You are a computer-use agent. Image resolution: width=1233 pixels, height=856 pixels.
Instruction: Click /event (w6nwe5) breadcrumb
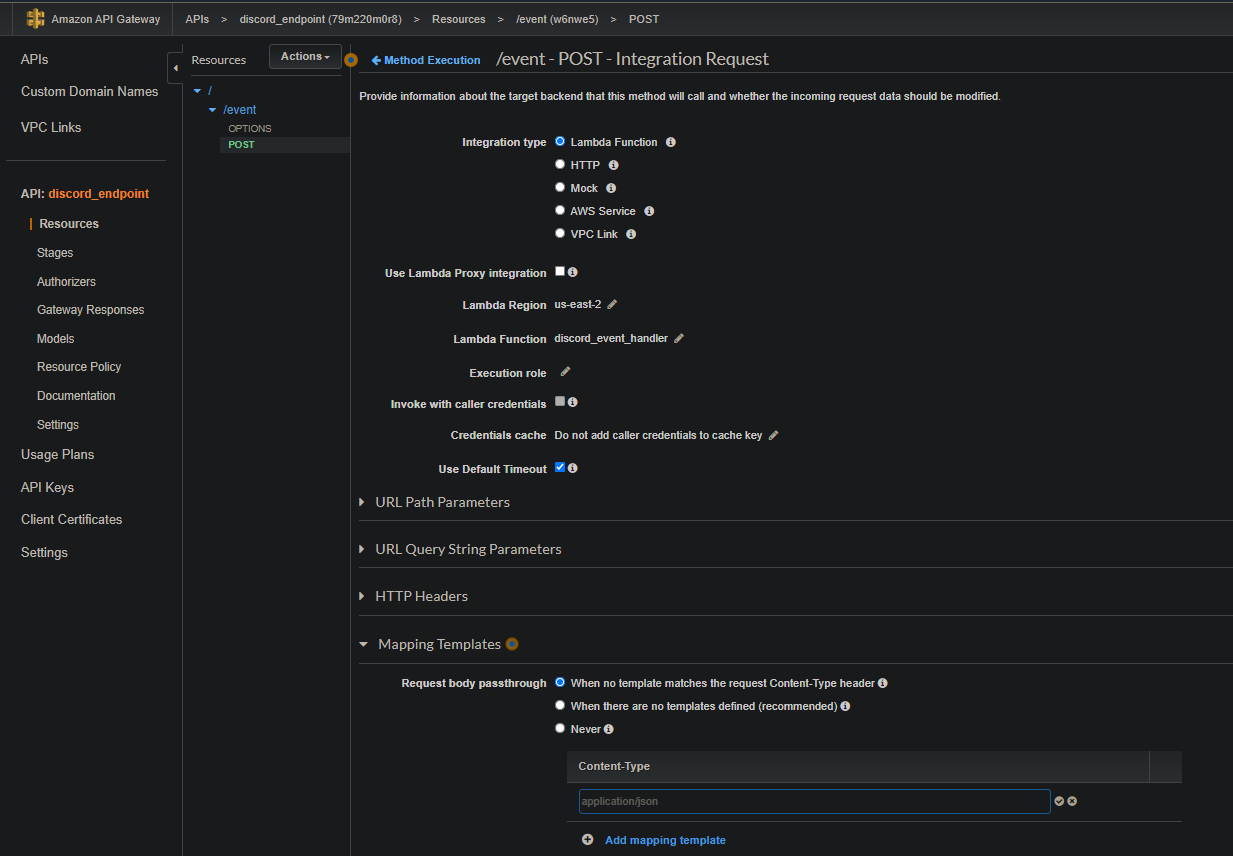(x=557, y=19)
